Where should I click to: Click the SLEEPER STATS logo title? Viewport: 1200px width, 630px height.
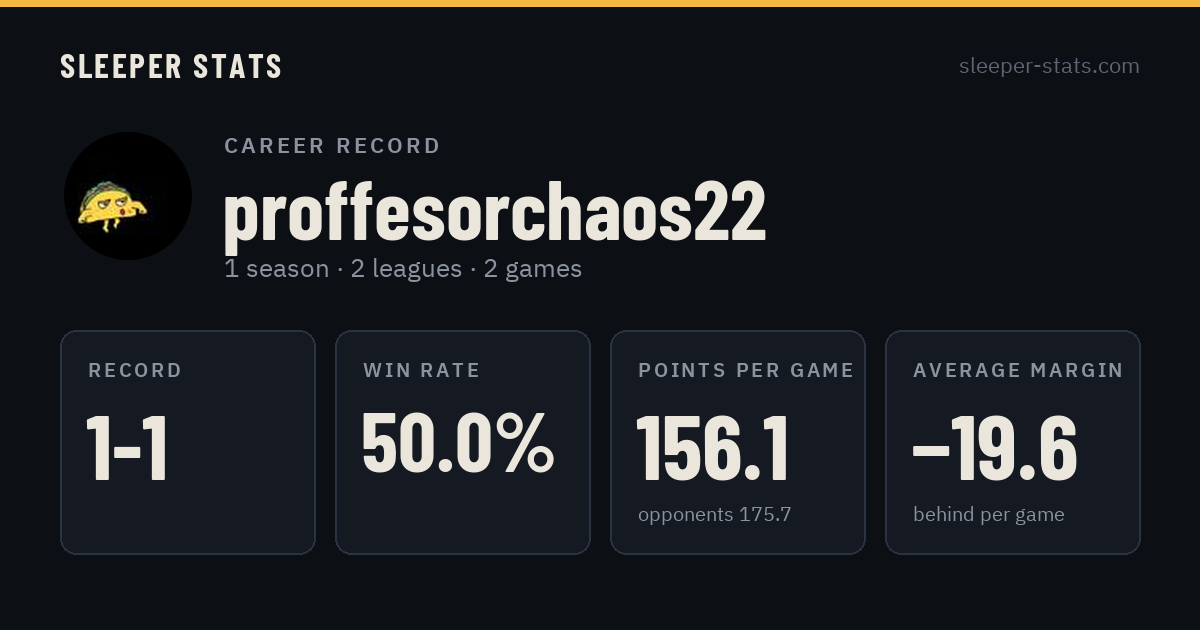(x=171, y=66)
